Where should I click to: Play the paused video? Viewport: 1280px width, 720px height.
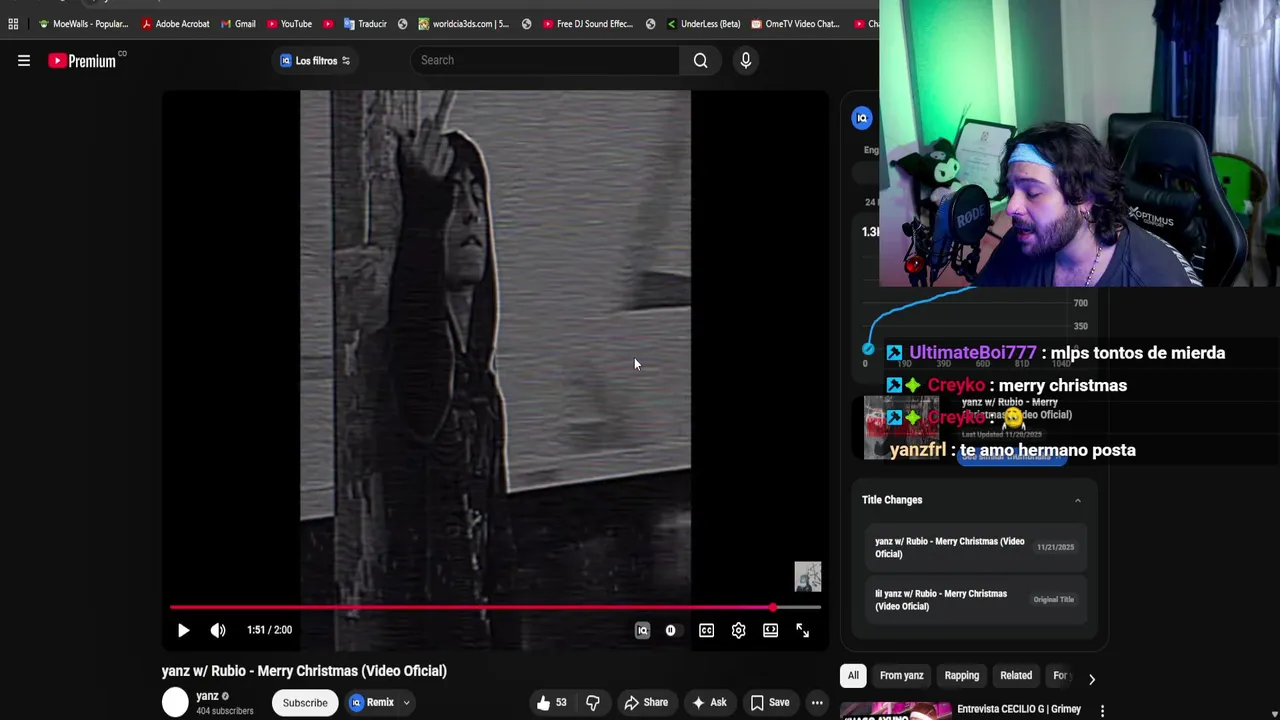tap(183, 630)
